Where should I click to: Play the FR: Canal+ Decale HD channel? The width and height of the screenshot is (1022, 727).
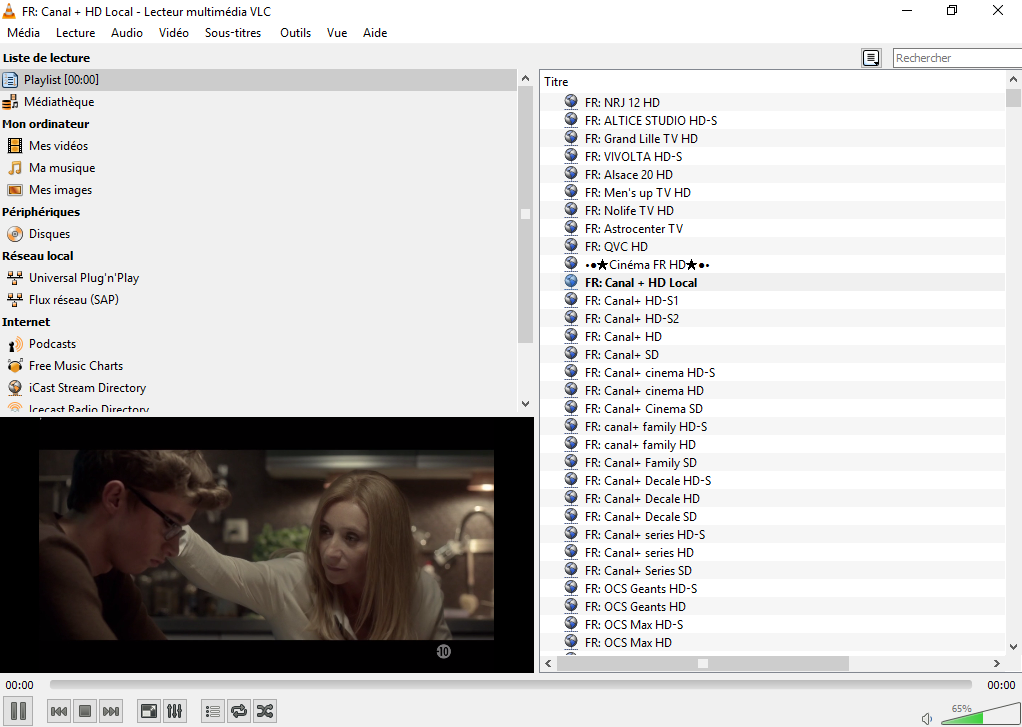click(x=641, y=498)
